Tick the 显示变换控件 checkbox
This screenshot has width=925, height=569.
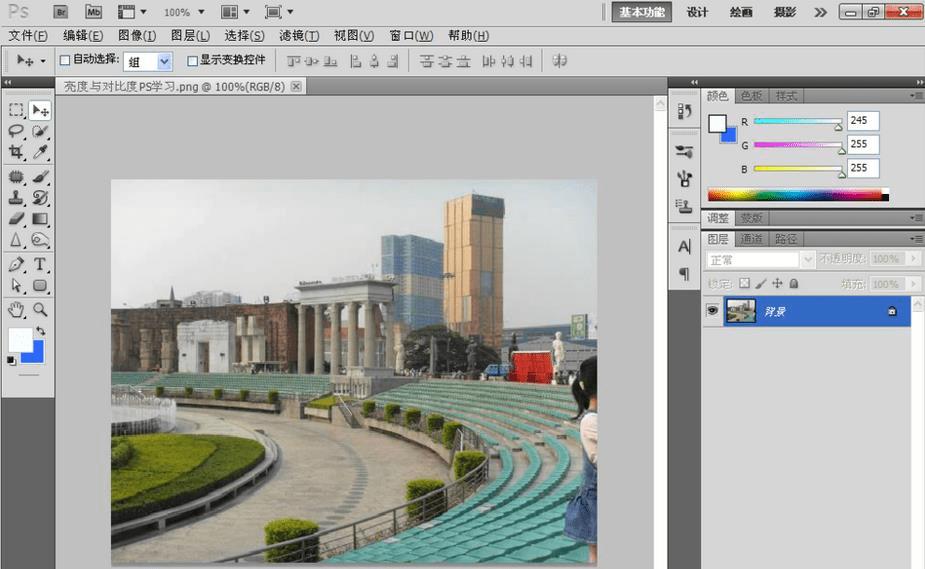[193, 61]
